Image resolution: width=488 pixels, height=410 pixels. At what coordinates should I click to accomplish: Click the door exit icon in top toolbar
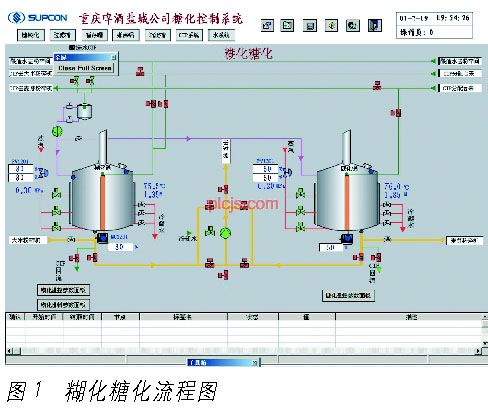[375, 25]
